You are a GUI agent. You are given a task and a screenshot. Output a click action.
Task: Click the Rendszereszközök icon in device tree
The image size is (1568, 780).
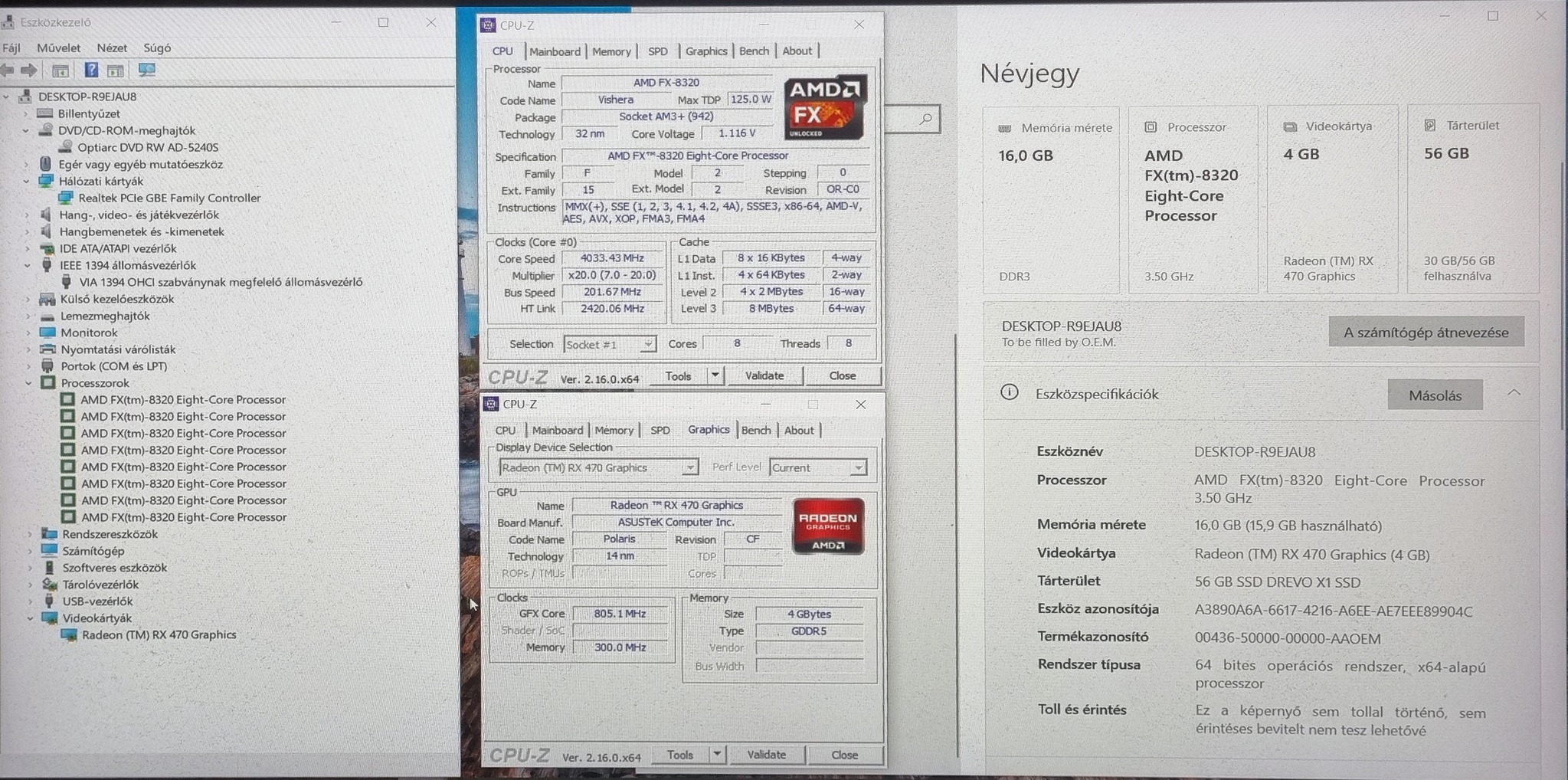coord(50,533)
